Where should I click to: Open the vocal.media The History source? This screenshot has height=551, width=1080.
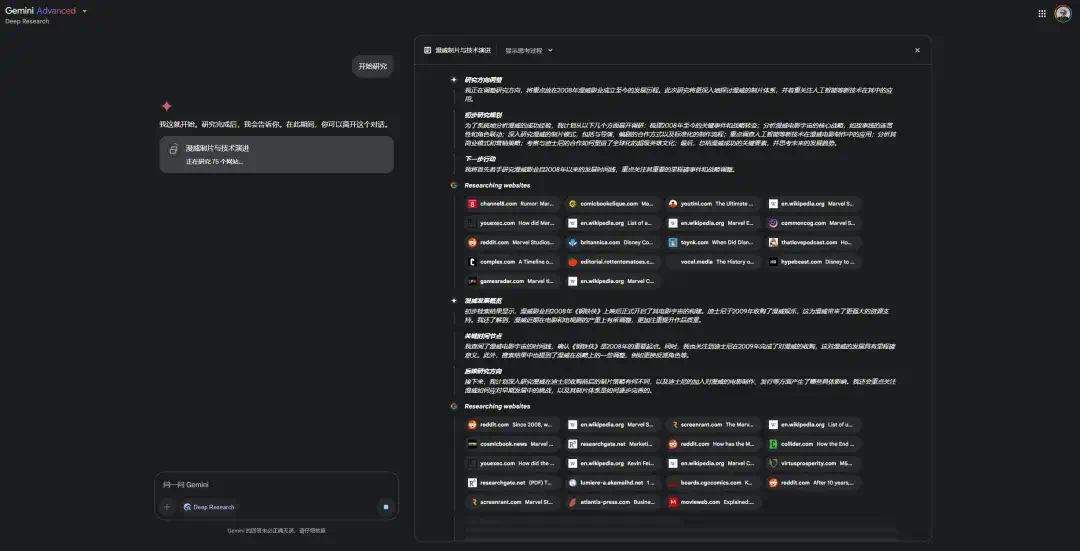713,262
